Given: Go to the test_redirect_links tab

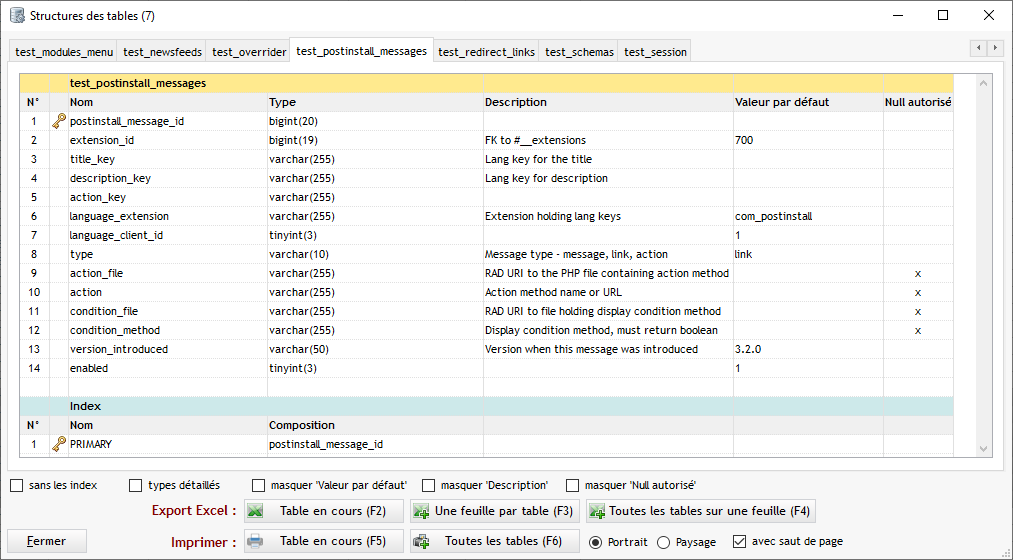Looking at the screenshot, I should click(x=486, y=52).
